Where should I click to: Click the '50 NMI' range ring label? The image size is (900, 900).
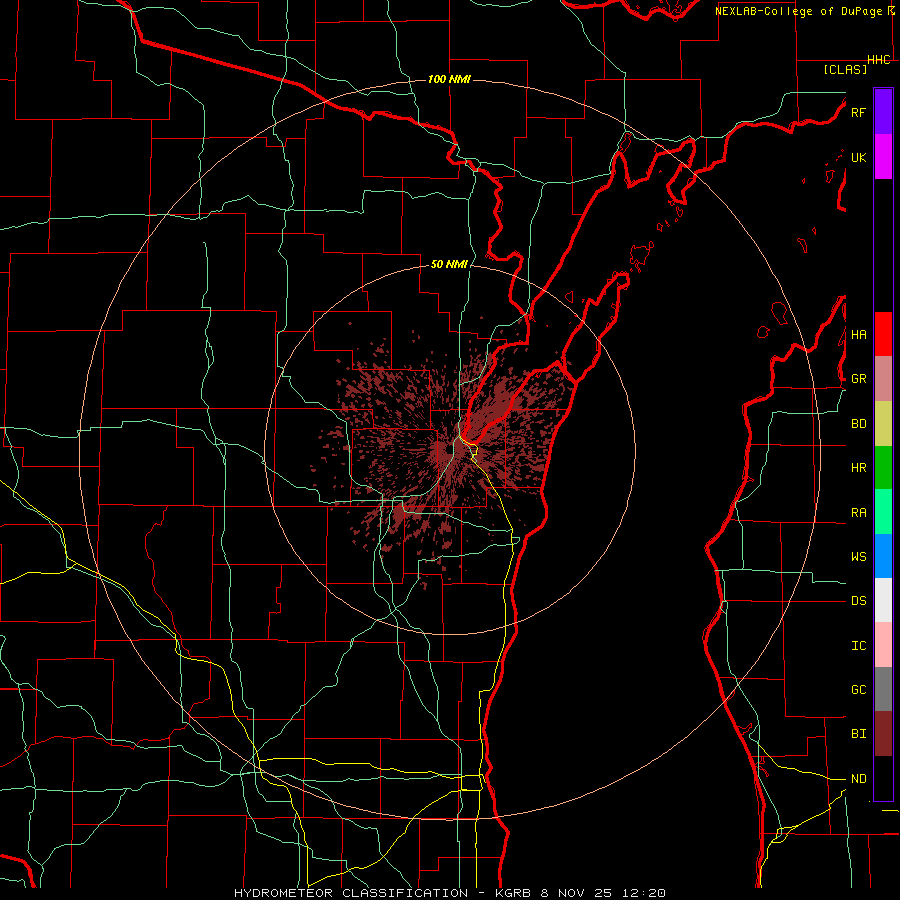pyautogui.click(x=449, y=265)
